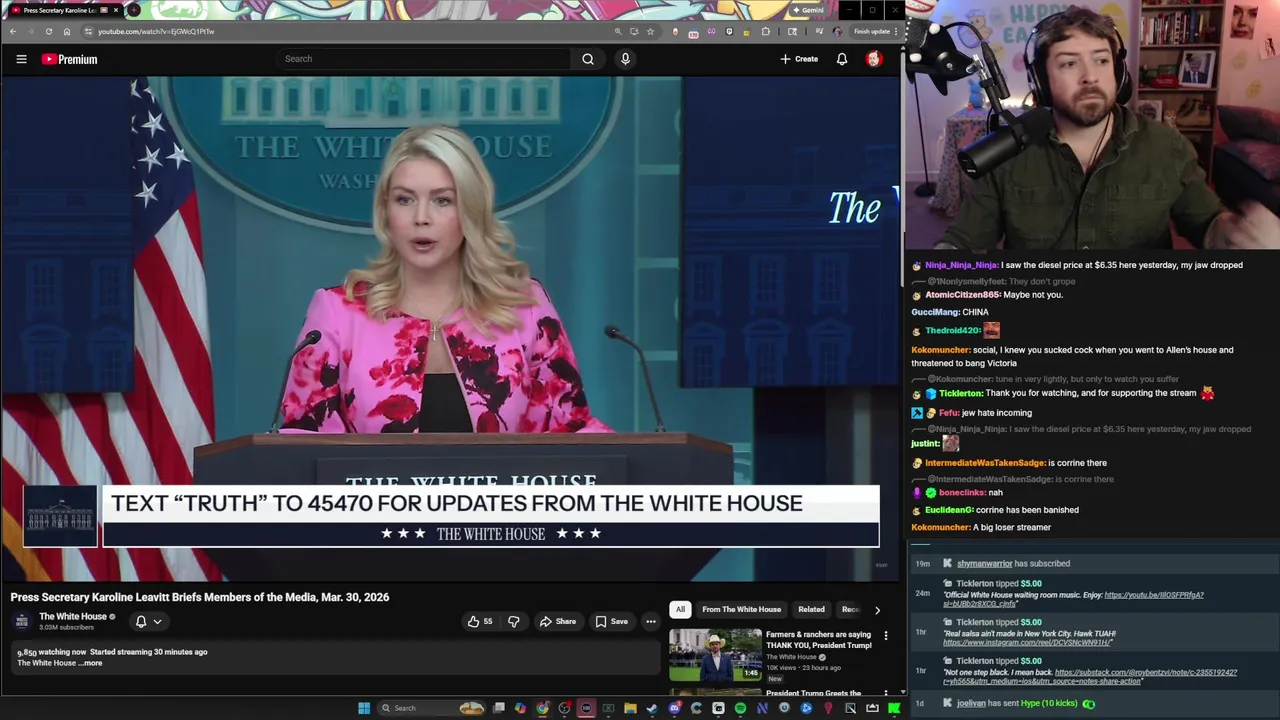
Task: Open the Chrome extensions puzzle icon
Action: [766, 31]
